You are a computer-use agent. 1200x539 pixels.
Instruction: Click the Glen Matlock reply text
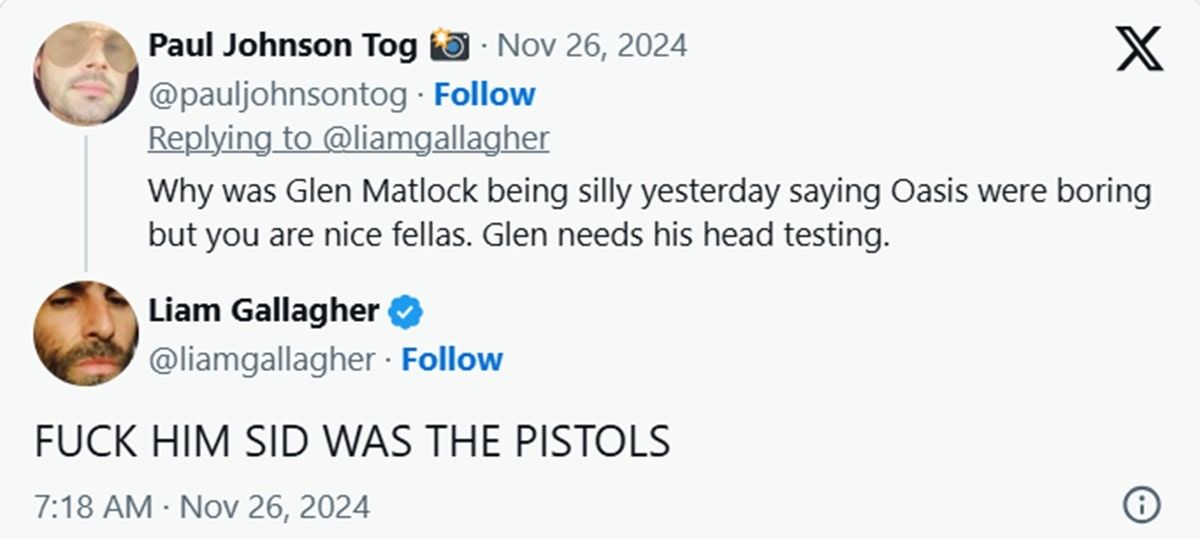[650, 215]
